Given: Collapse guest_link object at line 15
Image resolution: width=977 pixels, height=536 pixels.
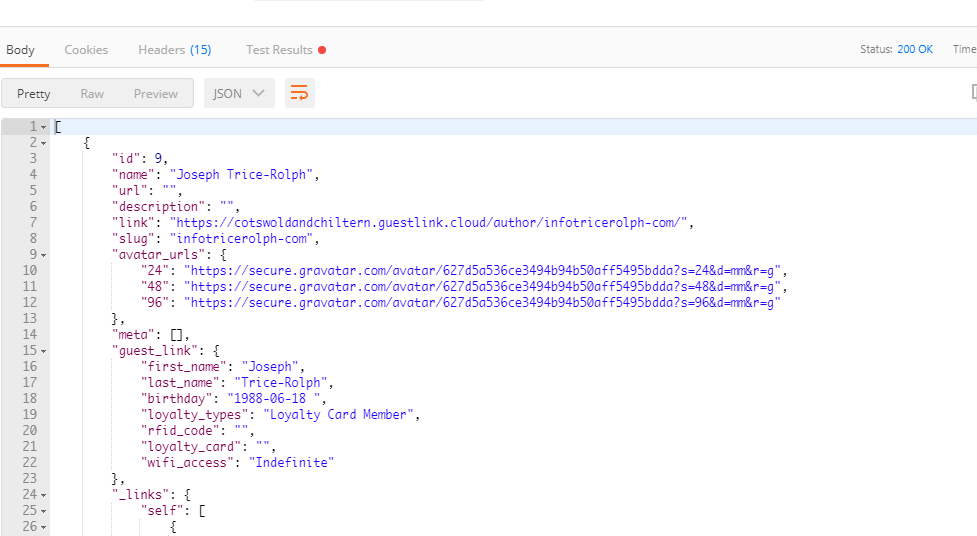Looking at the screenshot, I should (44, 352).
